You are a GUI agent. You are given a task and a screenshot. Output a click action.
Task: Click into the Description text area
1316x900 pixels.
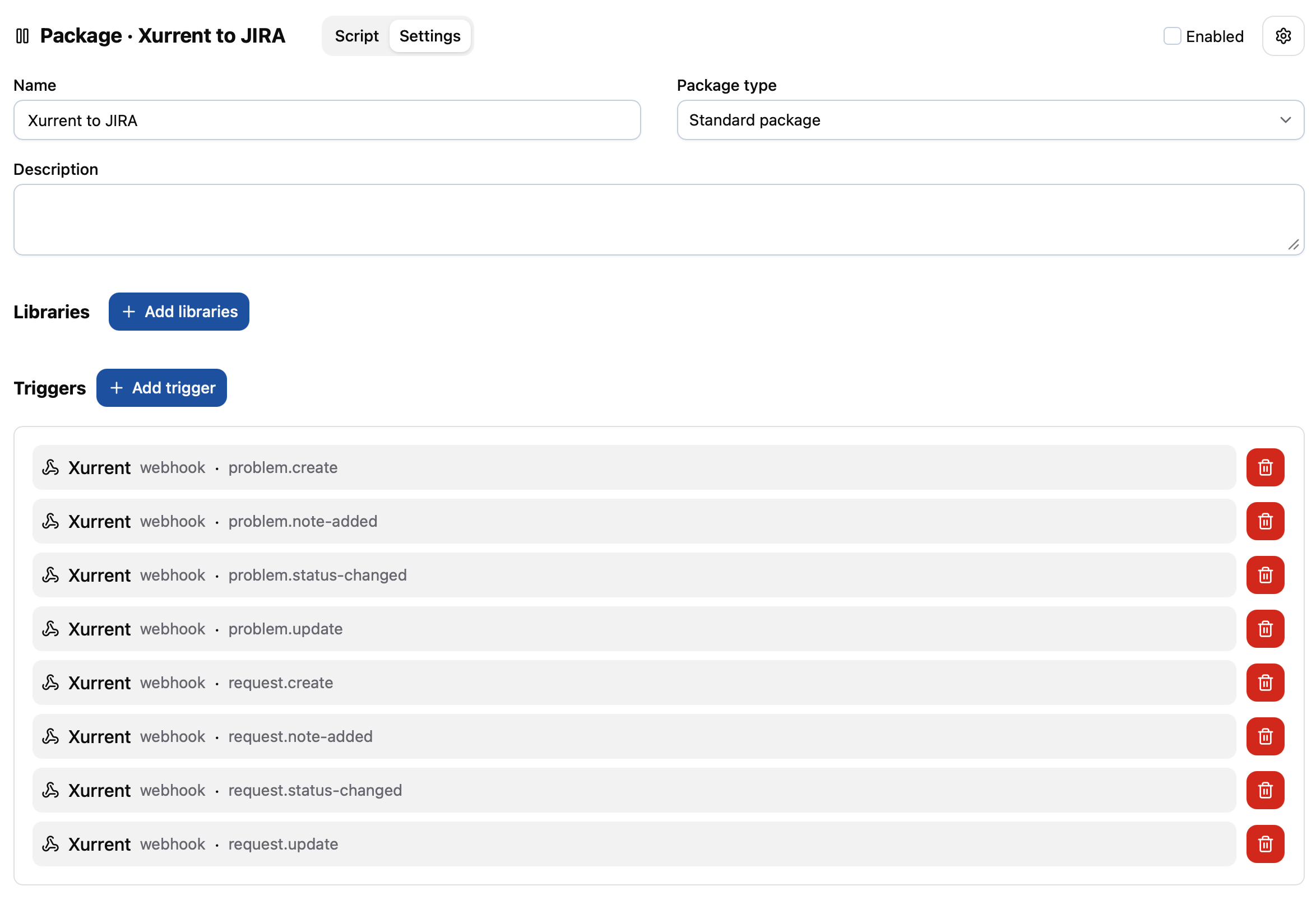coord(659,220)
